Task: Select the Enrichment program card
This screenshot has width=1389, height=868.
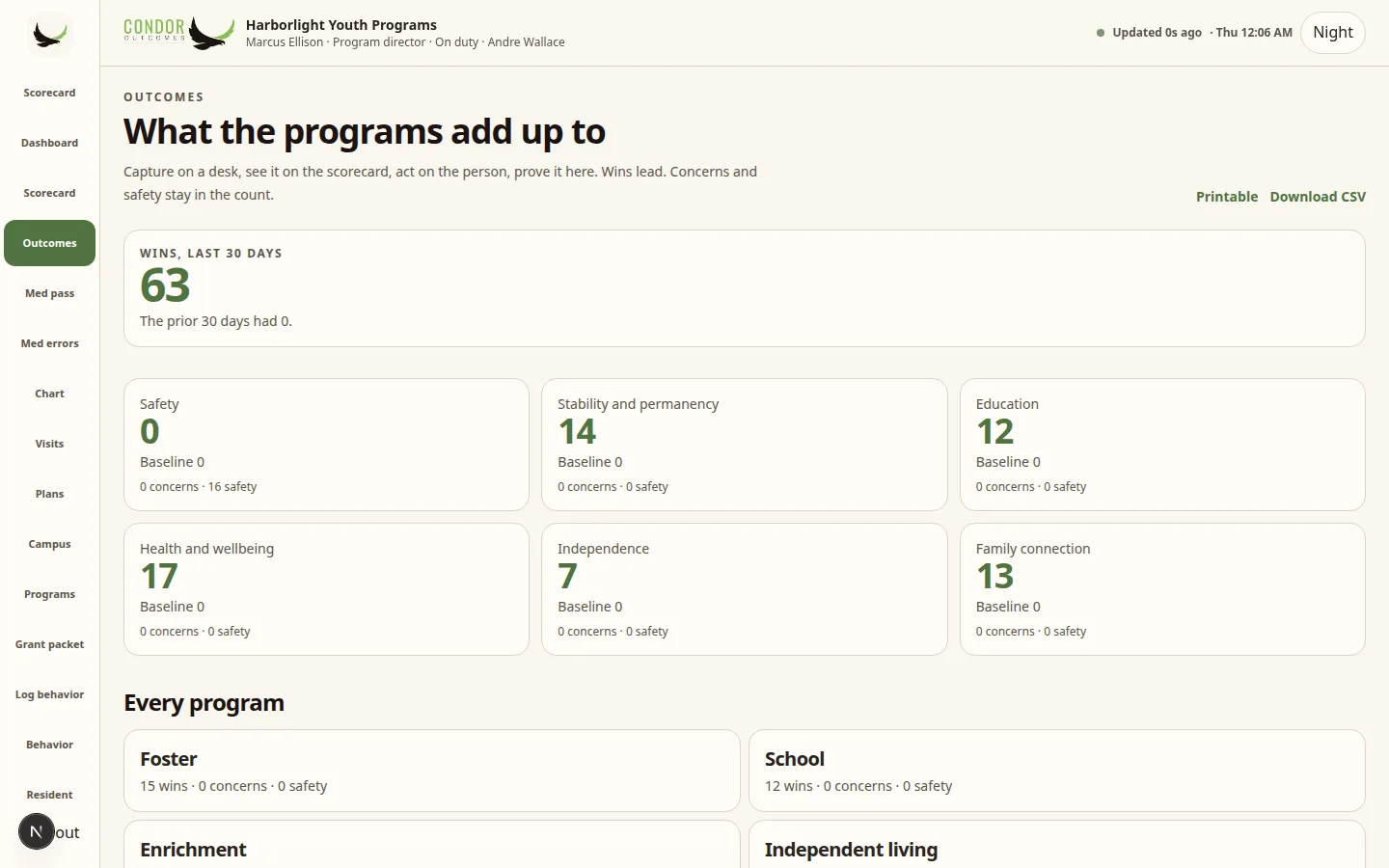Action: coord(432,845)
